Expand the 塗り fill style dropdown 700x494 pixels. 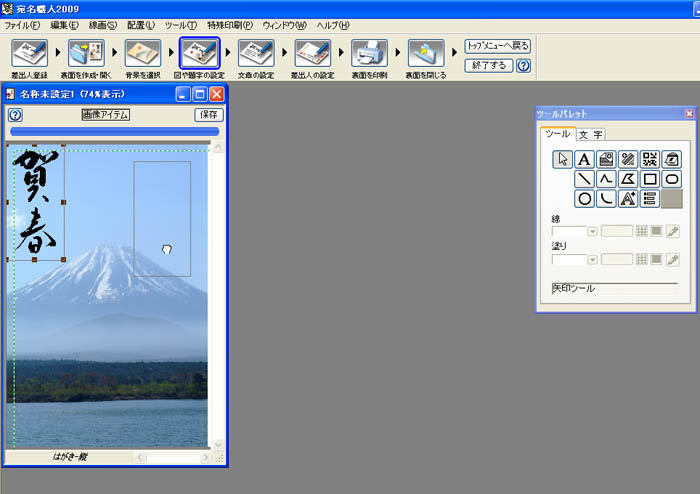click(x=592, y=260)
